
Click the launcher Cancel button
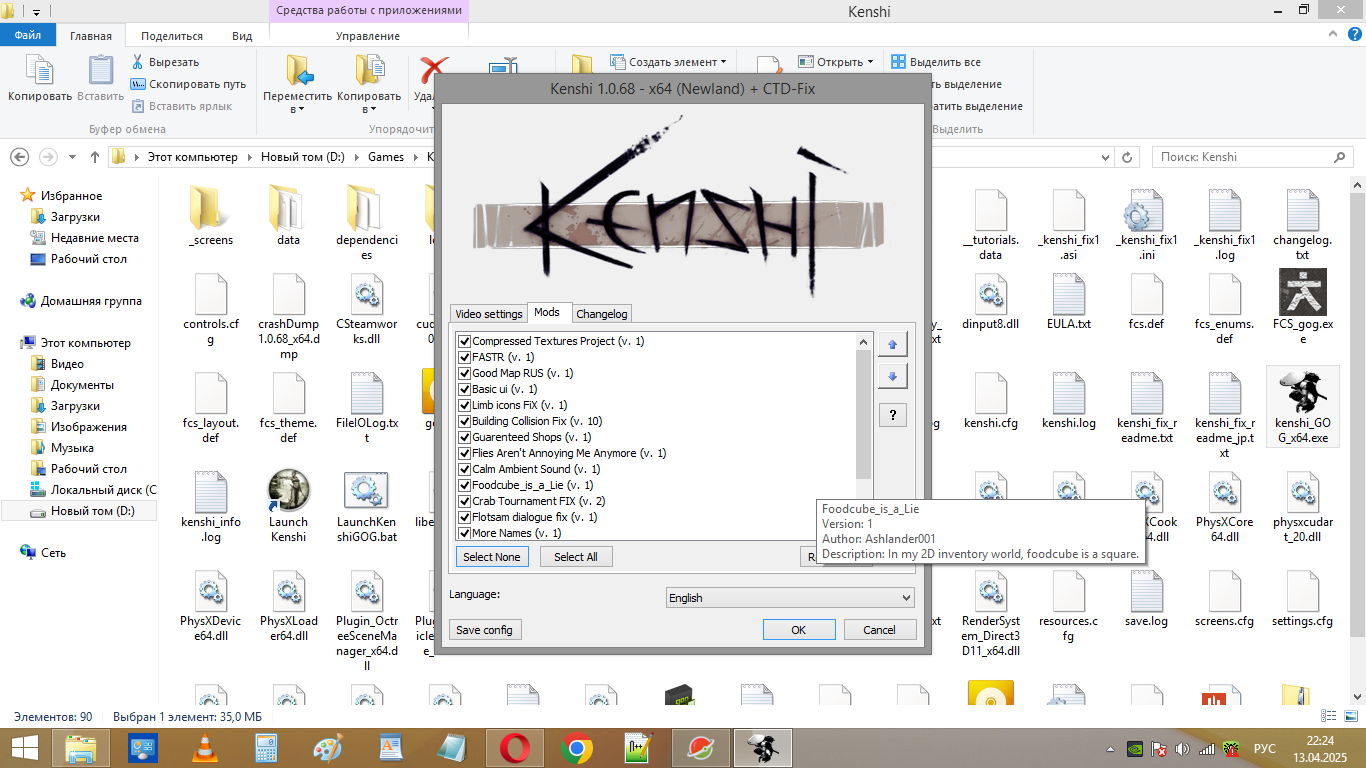click(880, 630)
